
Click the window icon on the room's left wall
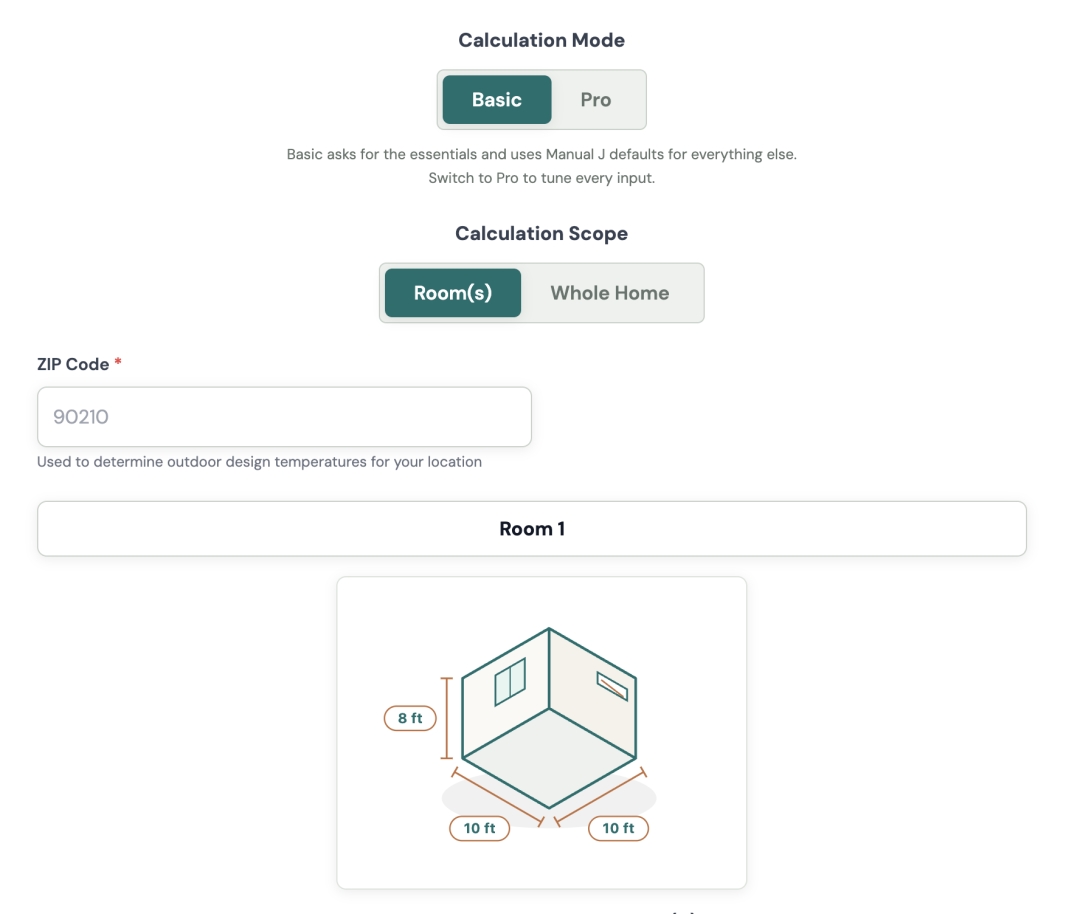point(510,682)
